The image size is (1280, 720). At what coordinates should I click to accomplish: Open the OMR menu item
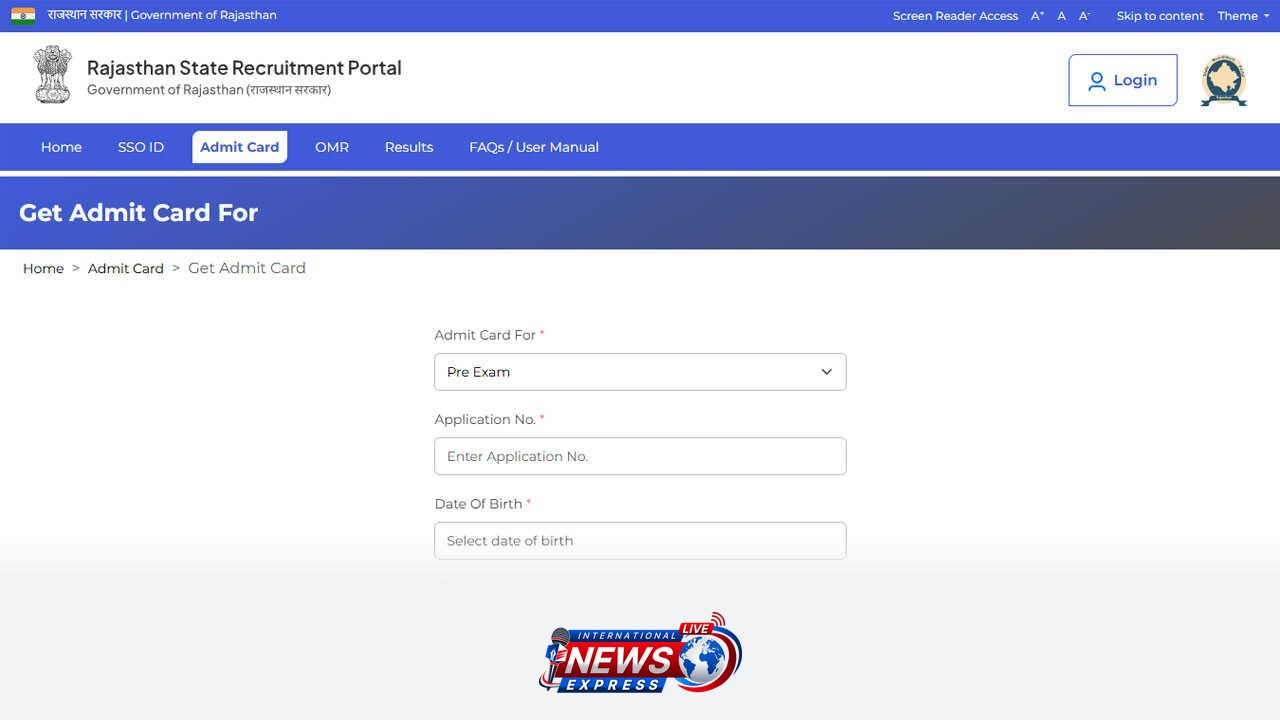point(332,147)
